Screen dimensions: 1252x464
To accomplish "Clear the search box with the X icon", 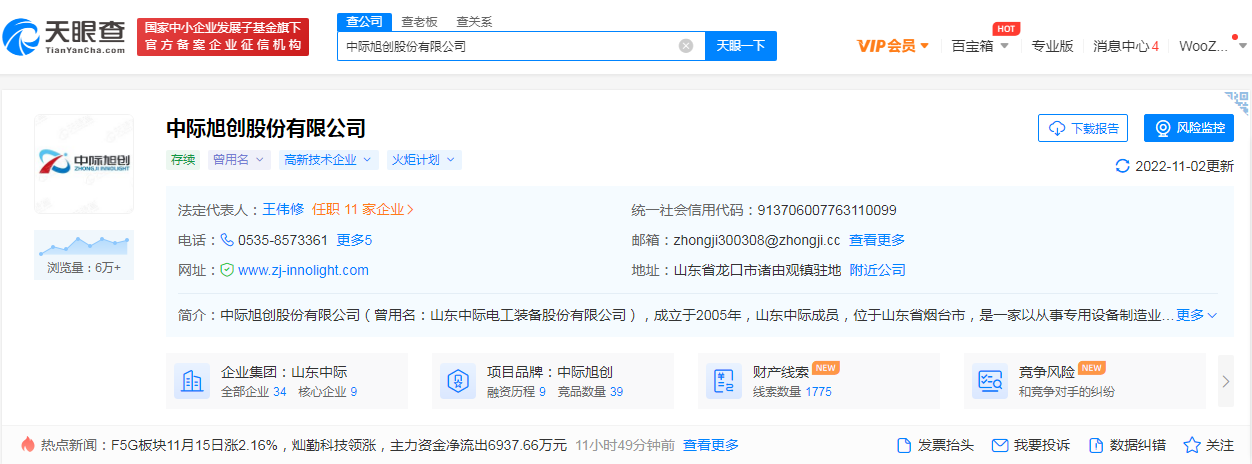I will (686, 46).
